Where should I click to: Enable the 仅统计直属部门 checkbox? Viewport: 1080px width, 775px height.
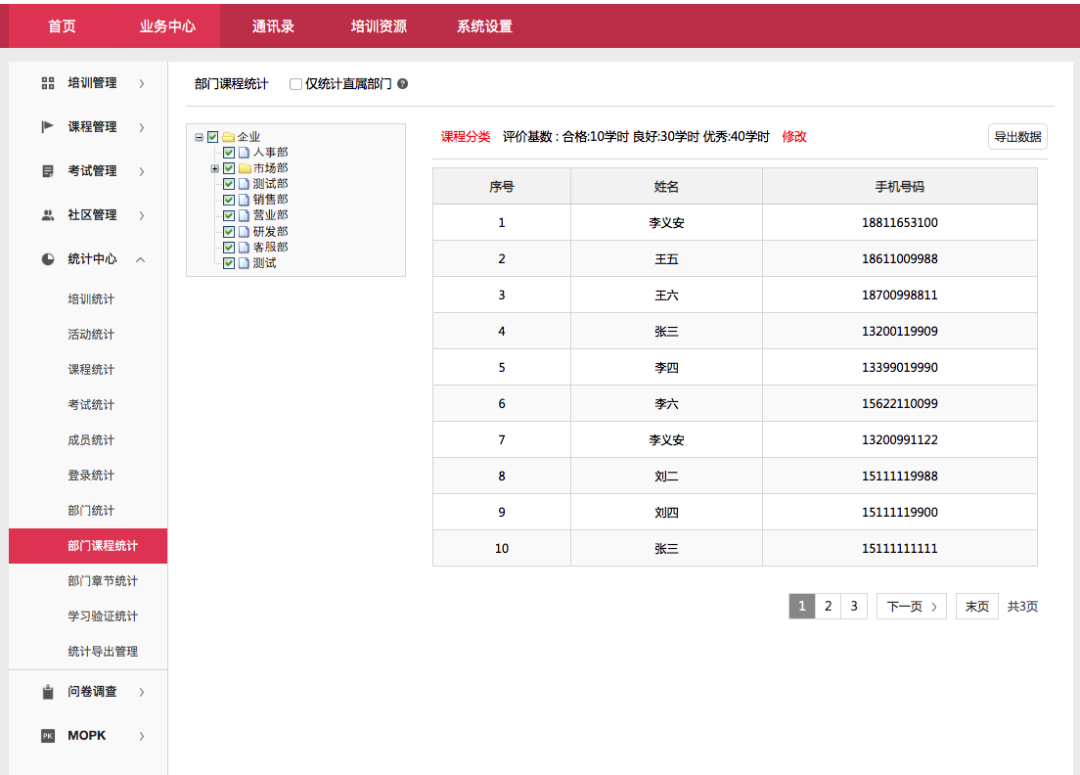(294, 84)
